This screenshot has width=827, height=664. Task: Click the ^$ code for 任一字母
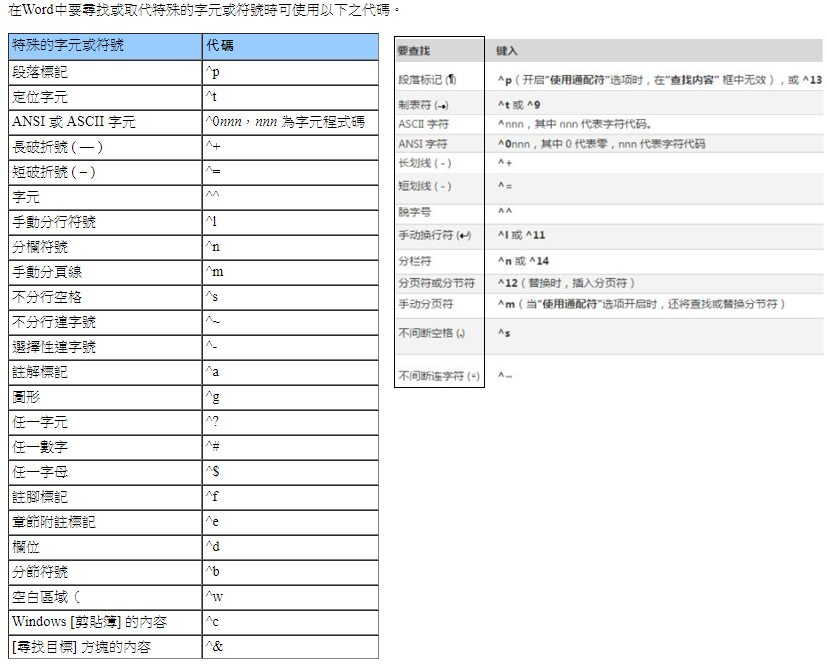pos(212,472)
